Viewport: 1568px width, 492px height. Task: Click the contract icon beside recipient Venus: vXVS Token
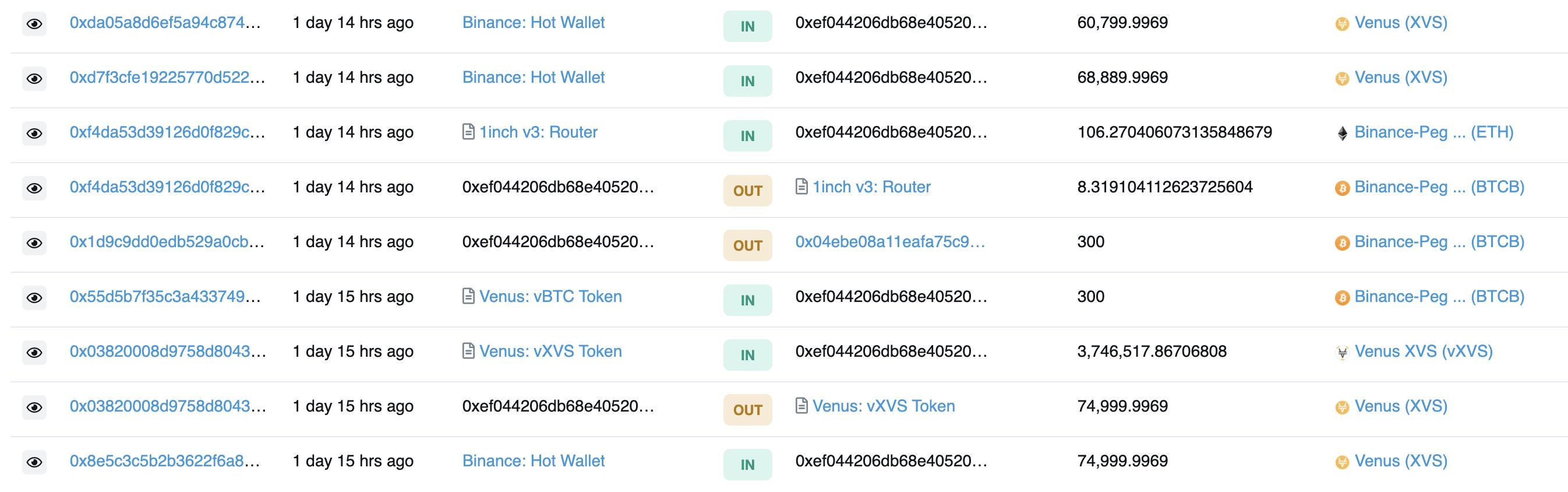coord(801,406)
